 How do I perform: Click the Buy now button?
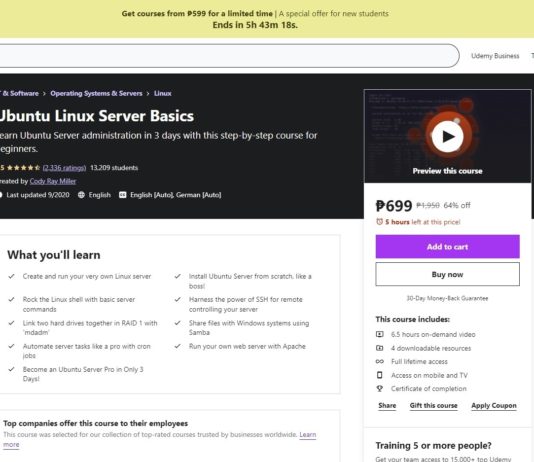coord(447,274)
